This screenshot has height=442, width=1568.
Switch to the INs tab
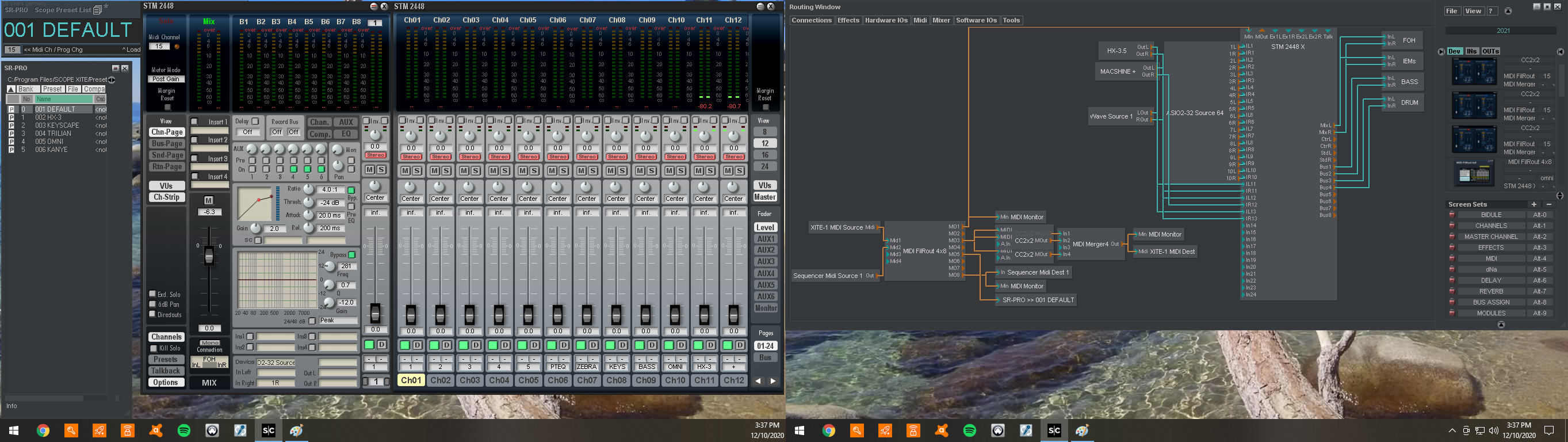[x=1471, y=51]
